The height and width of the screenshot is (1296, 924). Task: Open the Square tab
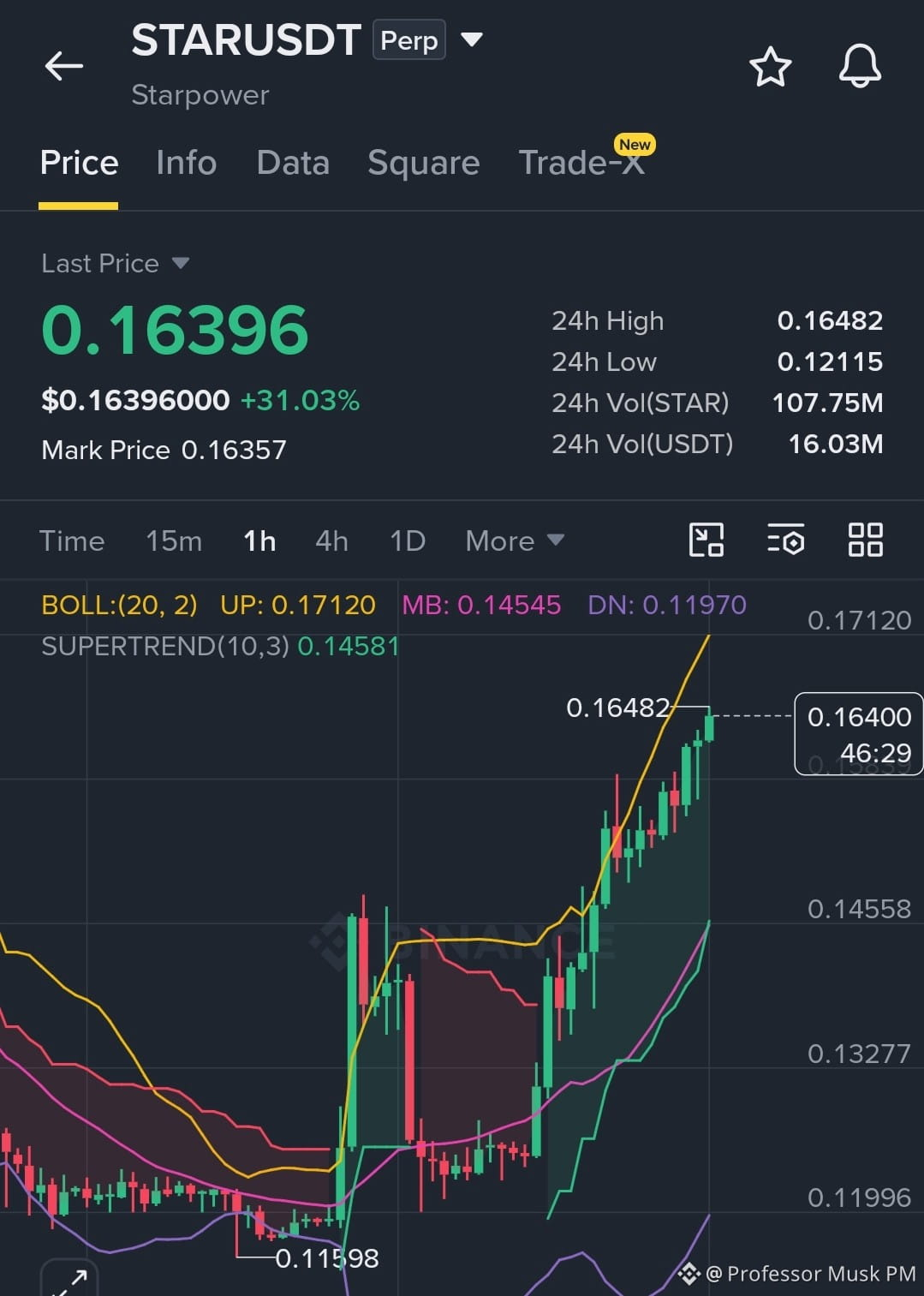click(x=423, y=163)
